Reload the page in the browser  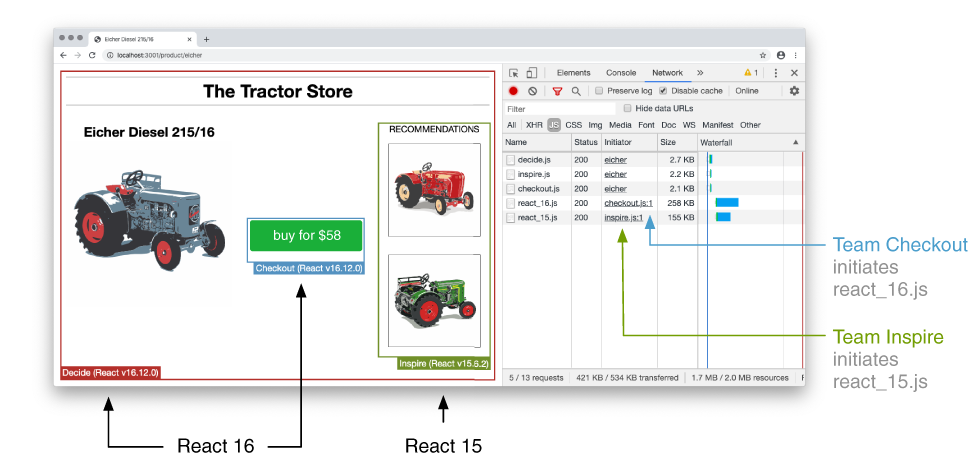[x=93, y=55]
